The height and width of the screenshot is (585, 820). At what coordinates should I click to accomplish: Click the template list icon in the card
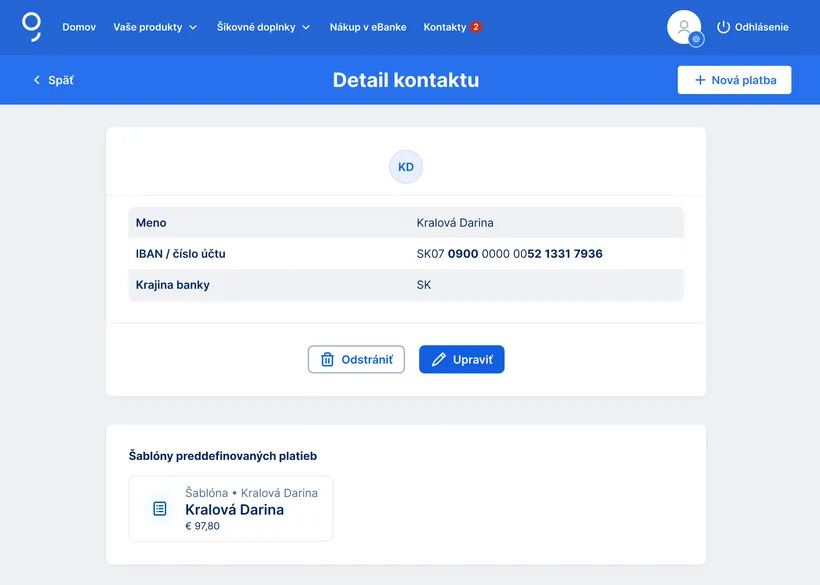[159, 509]
